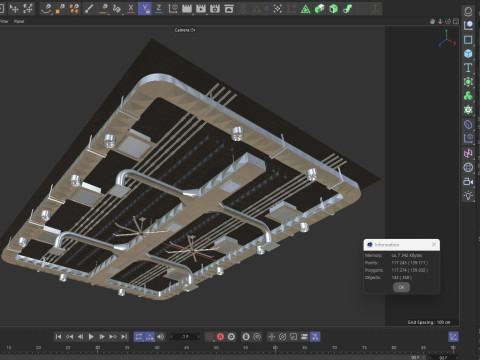Click the purple timeline corner button
This screenshot has width=480, height=360.
(453, 337)
